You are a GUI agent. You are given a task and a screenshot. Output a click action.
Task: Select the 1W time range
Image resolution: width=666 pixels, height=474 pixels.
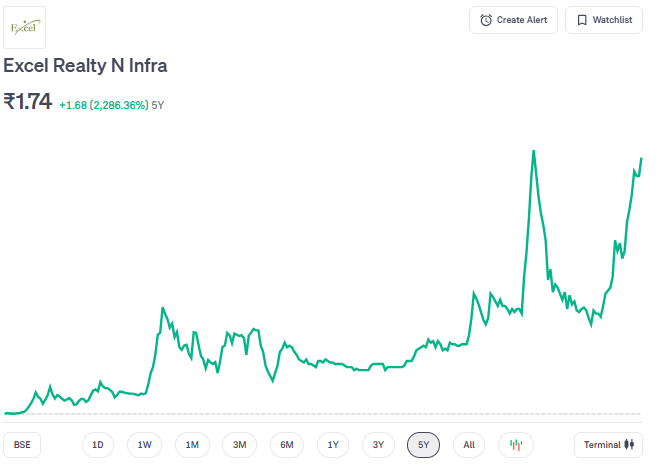[145, 444]
